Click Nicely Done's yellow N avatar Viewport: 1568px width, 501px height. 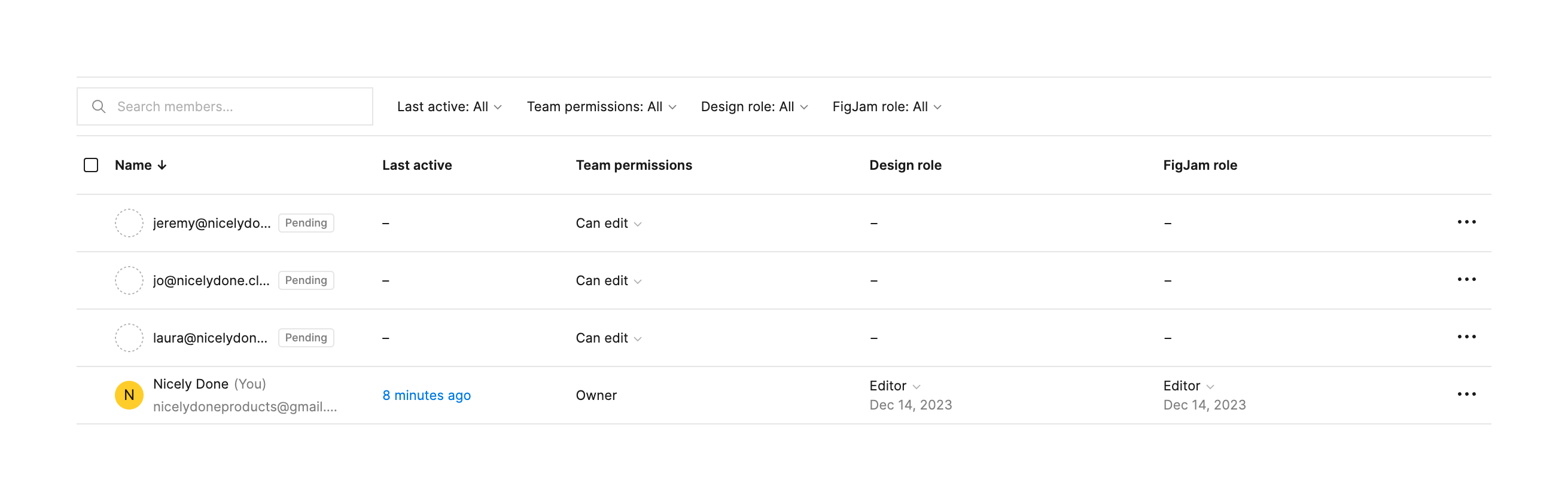tap(129, 395)
